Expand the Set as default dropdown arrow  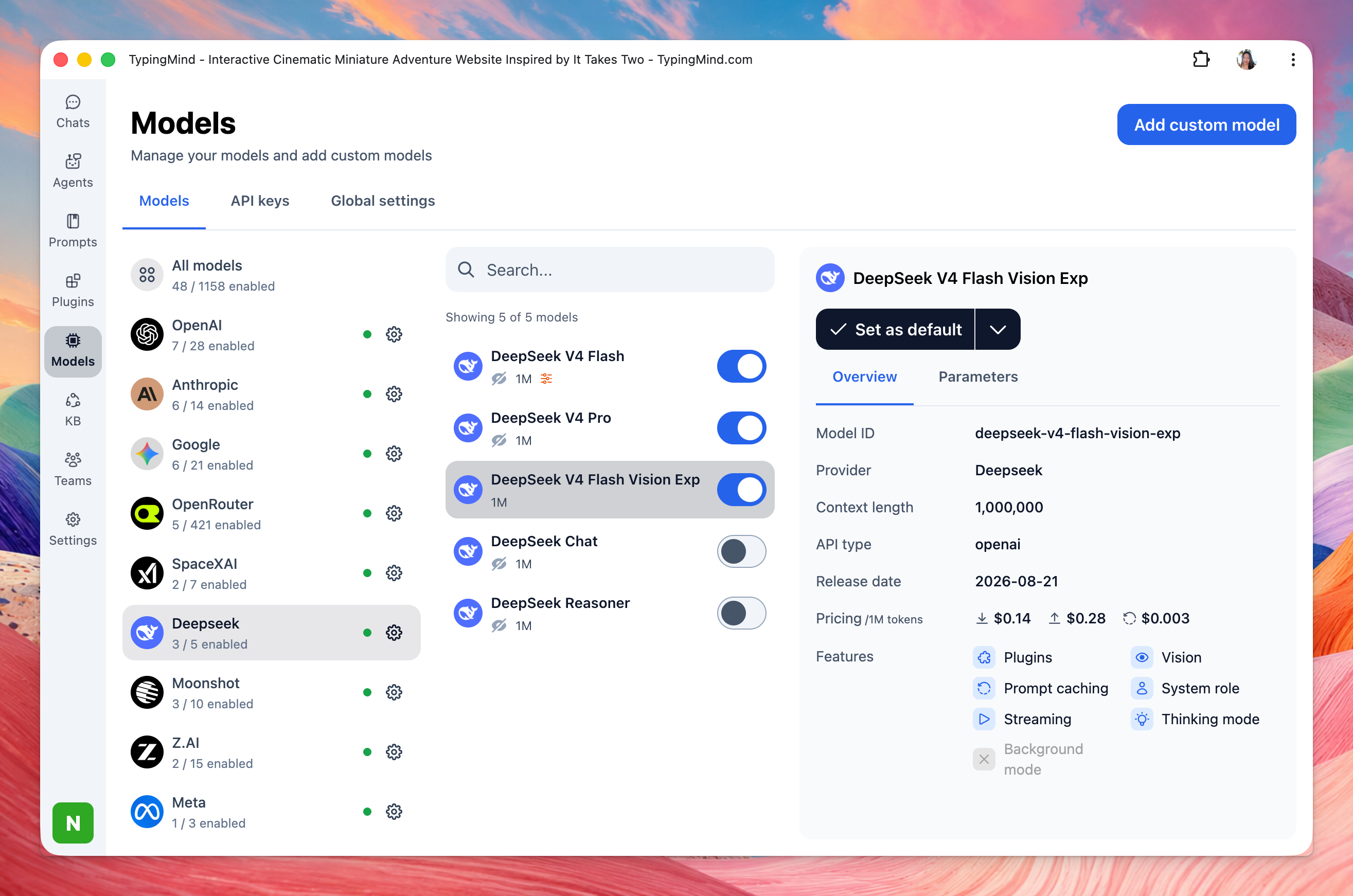point(998,329)
